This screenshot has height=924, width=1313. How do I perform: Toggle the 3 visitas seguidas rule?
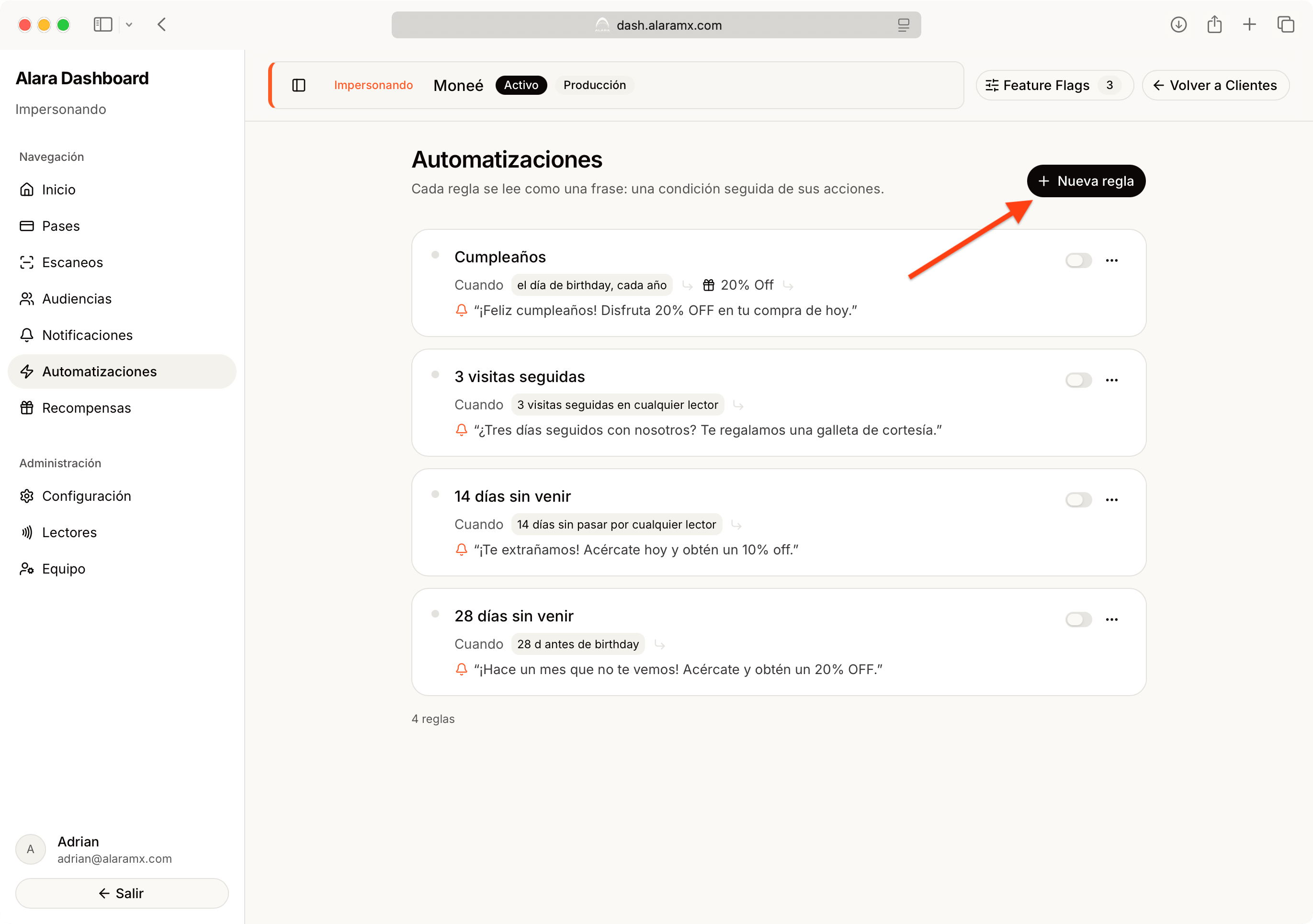1078,380
